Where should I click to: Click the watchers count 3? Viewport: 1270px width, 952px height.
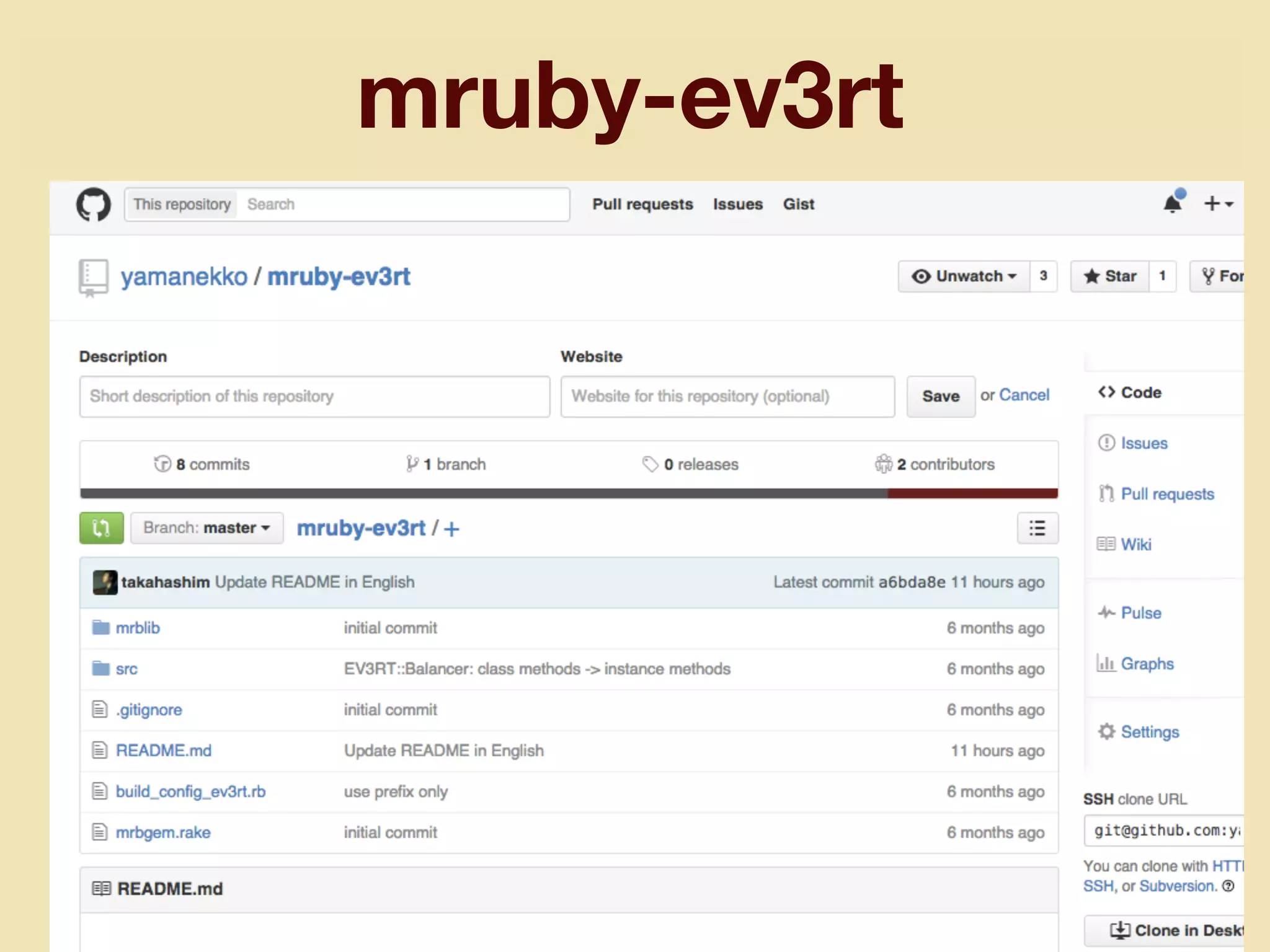pos(1044,276)
